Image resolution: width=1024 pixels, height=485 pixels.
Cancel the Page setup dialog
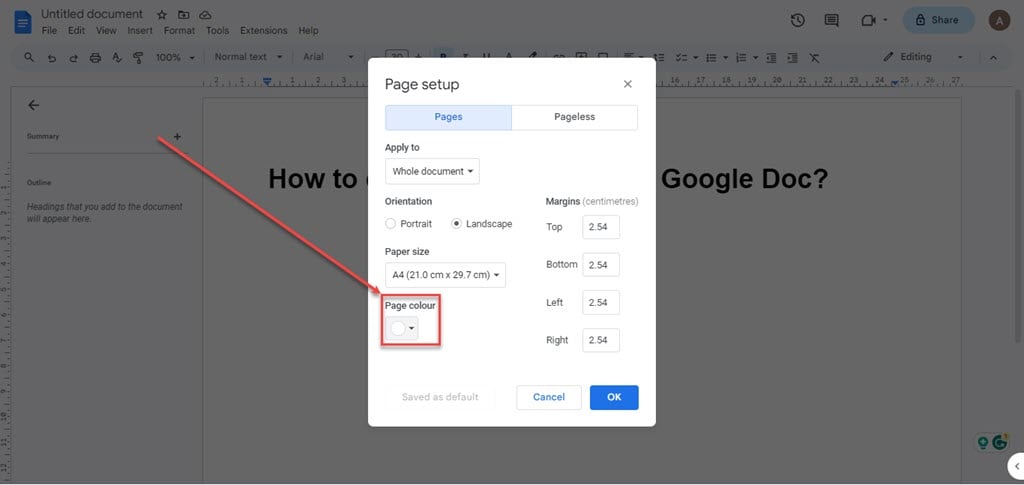(549, 398)
